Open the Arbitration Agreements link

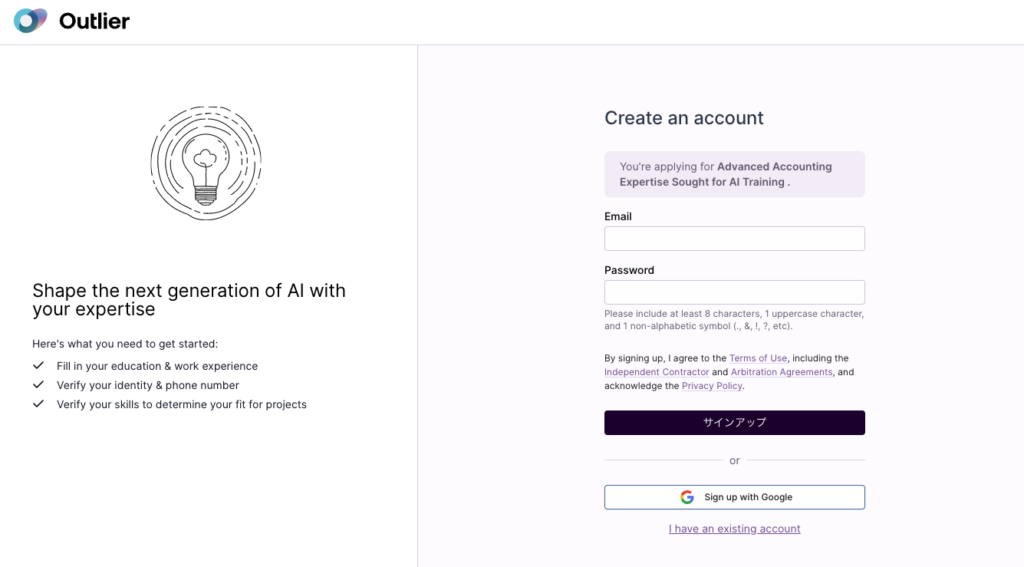tap(781, 372)
